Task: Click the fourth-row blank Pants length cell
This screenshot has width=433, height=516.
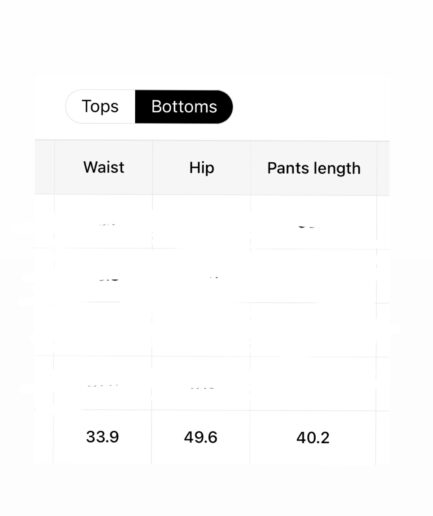Action: pos(314,384)
